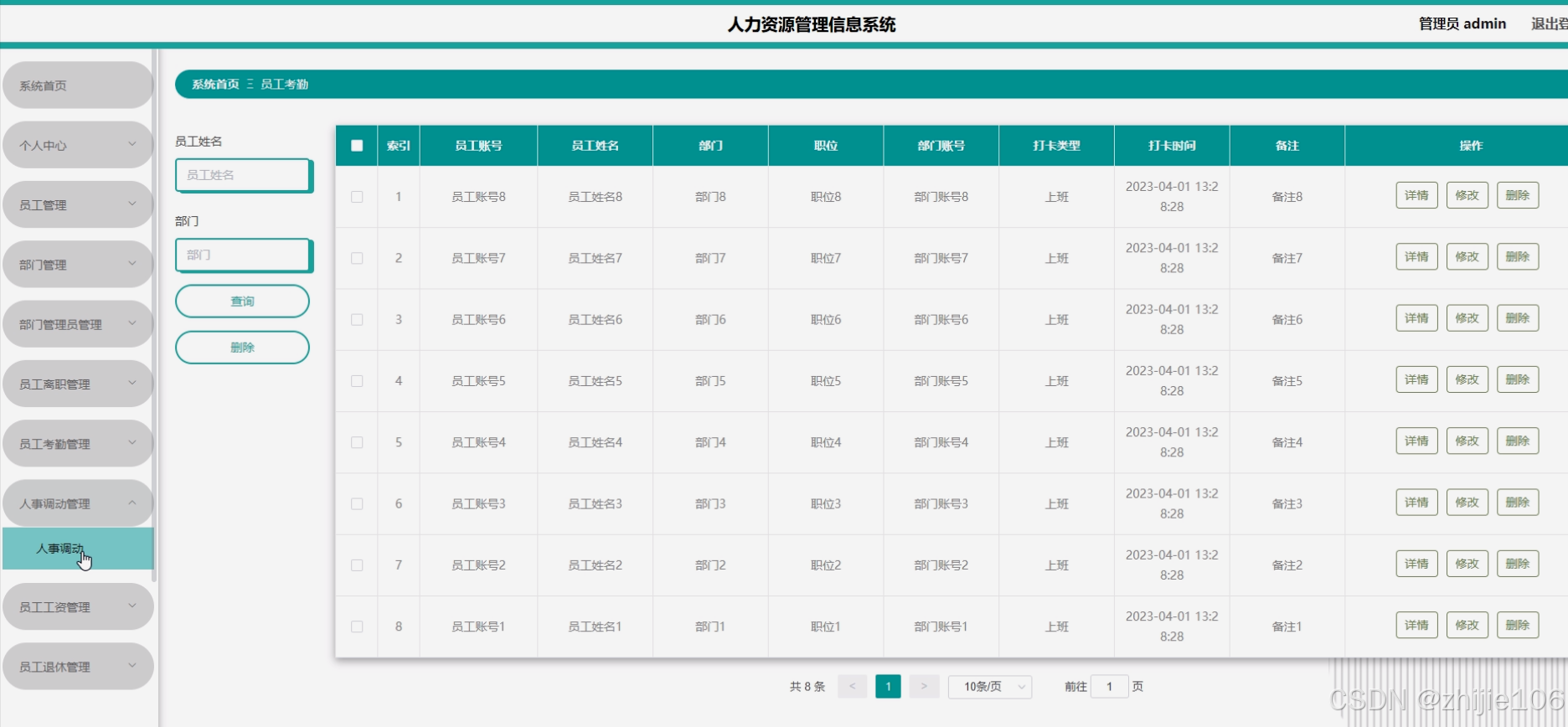Check the row with 员工账号4
Screen dimensions: 1568x727
[357, 442]
